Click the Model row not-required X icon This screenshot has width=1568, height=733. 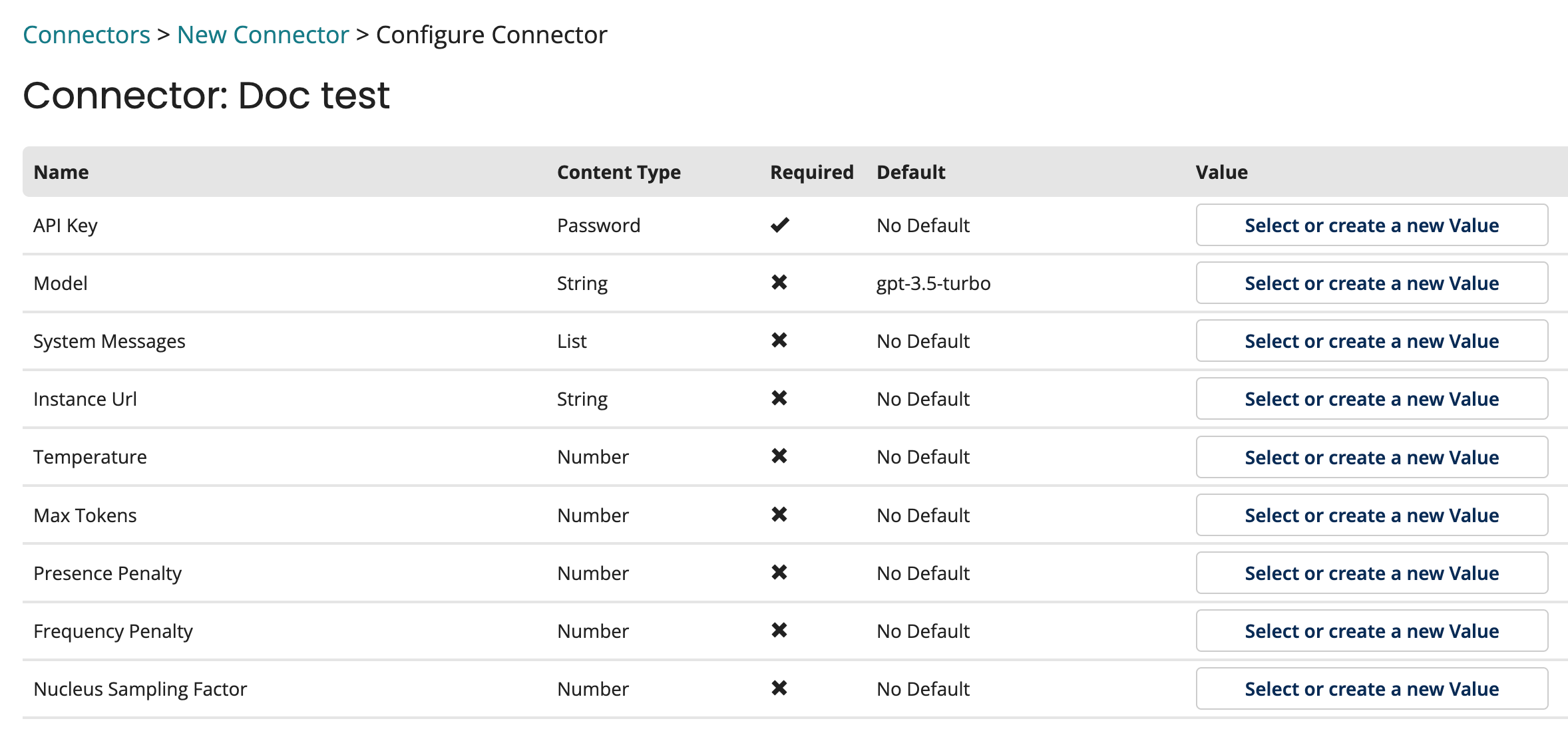779,283
